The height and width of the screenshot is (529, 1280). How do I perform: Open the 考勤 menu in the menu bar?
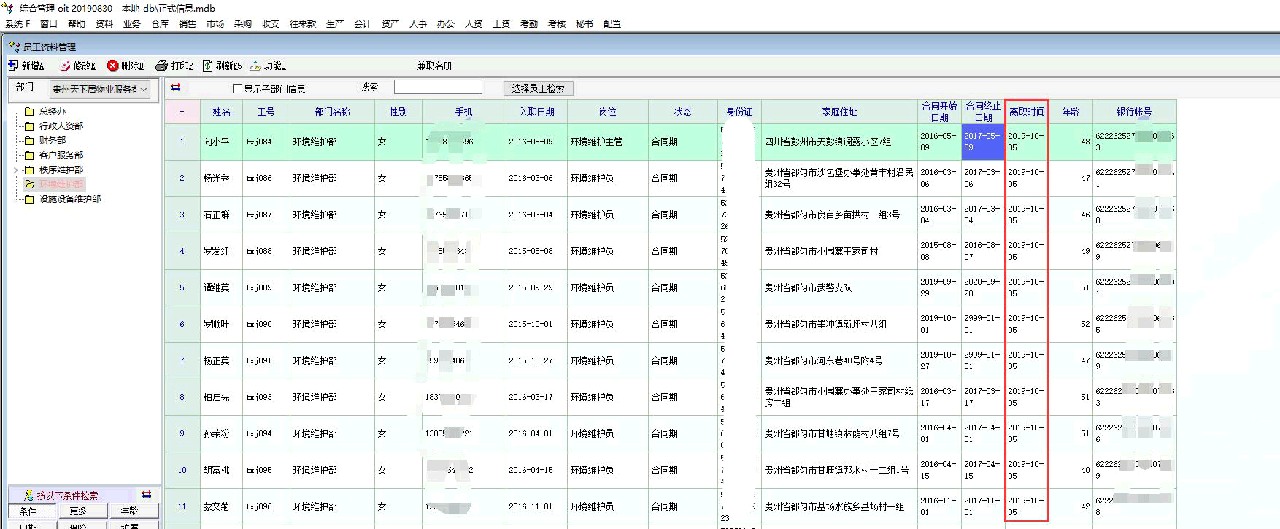click(529, 23)
